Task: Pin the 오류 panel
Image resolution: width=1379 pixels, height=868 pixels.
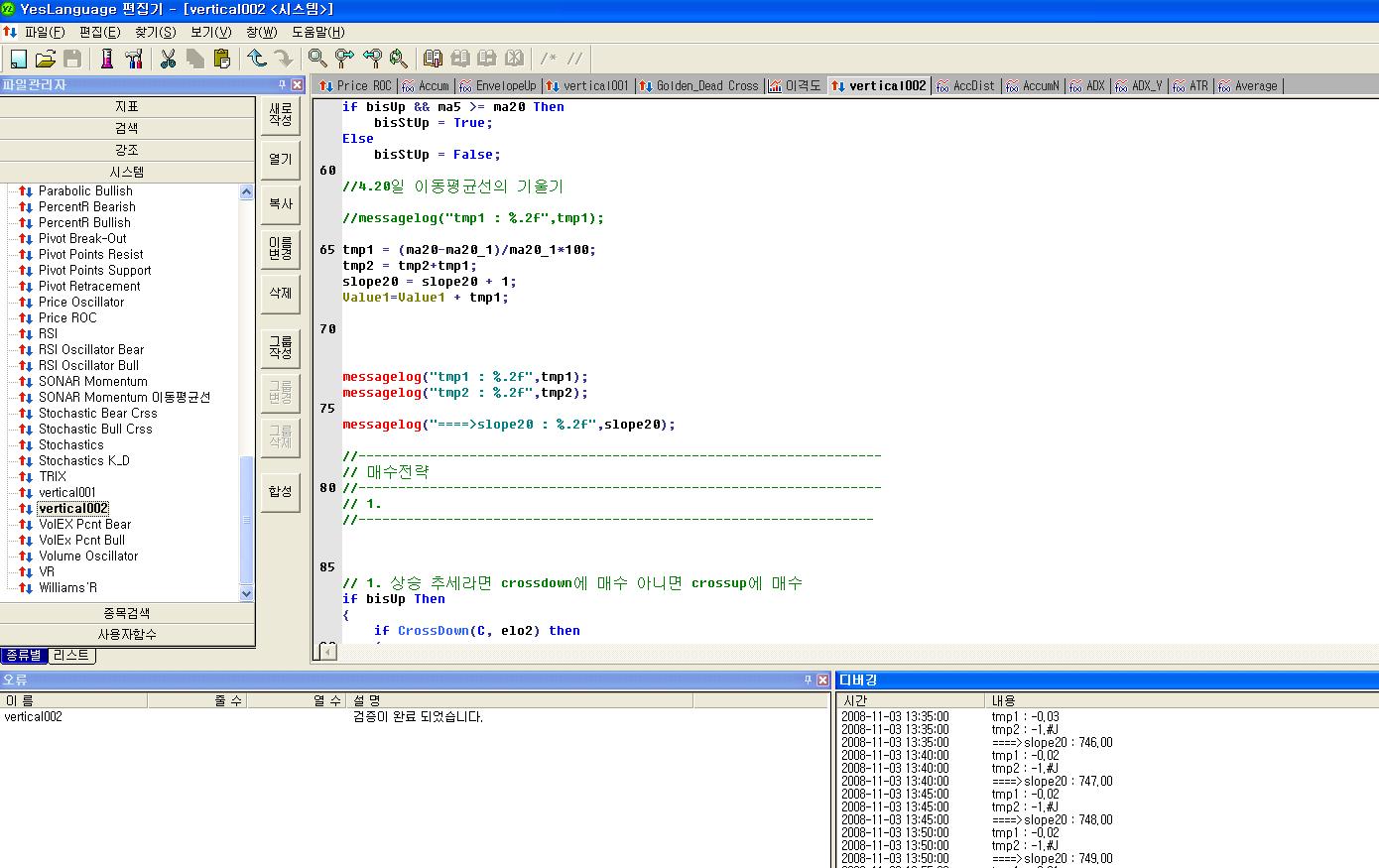Action: [808, 680]
